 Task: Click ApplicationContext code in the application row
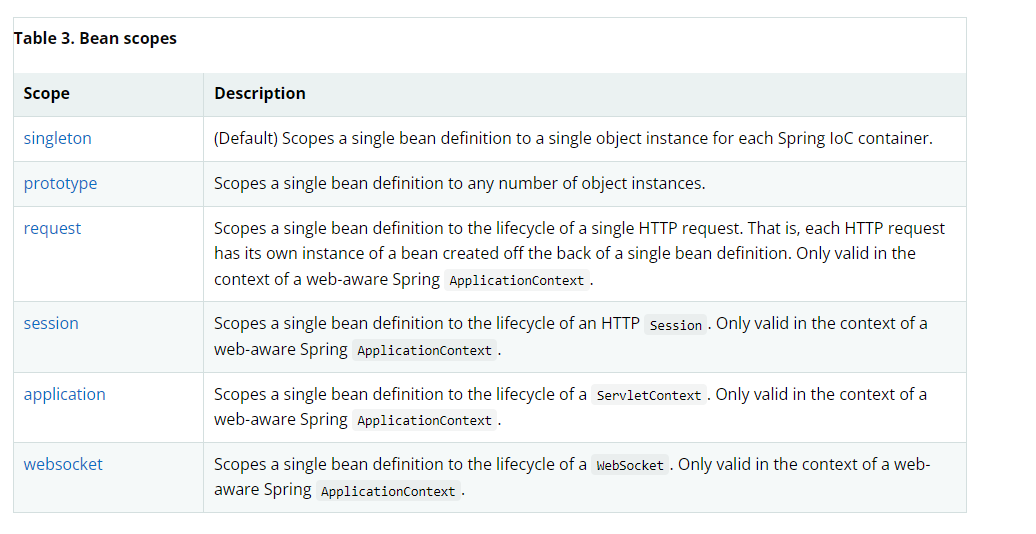[424, 421]
